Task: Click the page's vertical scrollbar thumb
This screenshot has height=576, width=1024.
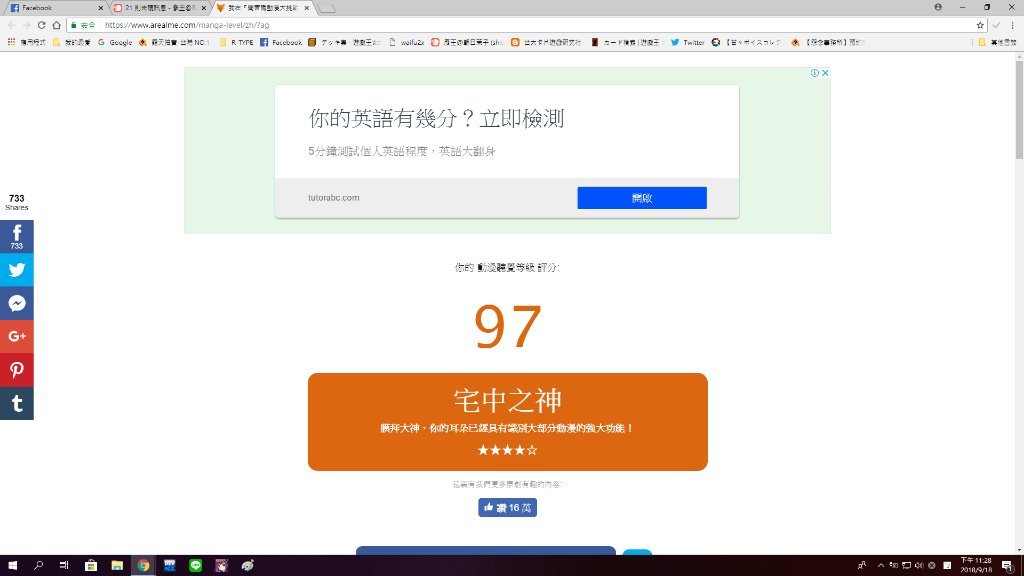Action: (1019, 110)
